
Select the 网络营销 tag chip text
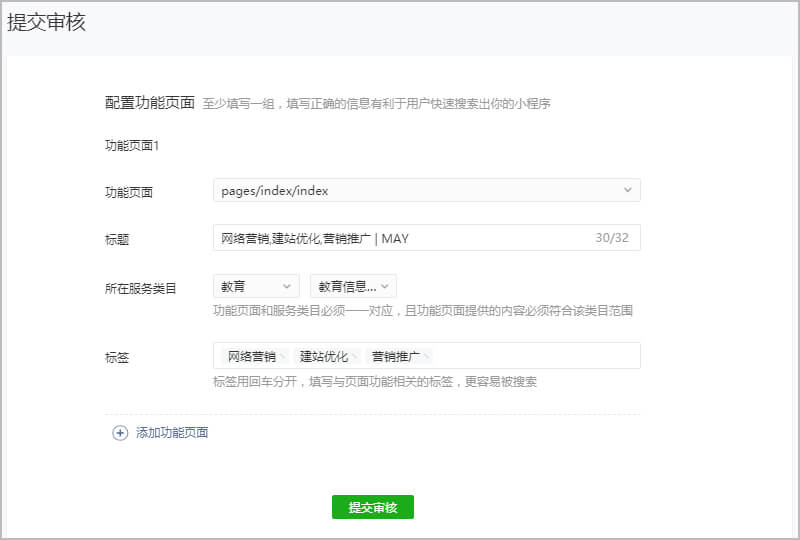coord(251,356)
